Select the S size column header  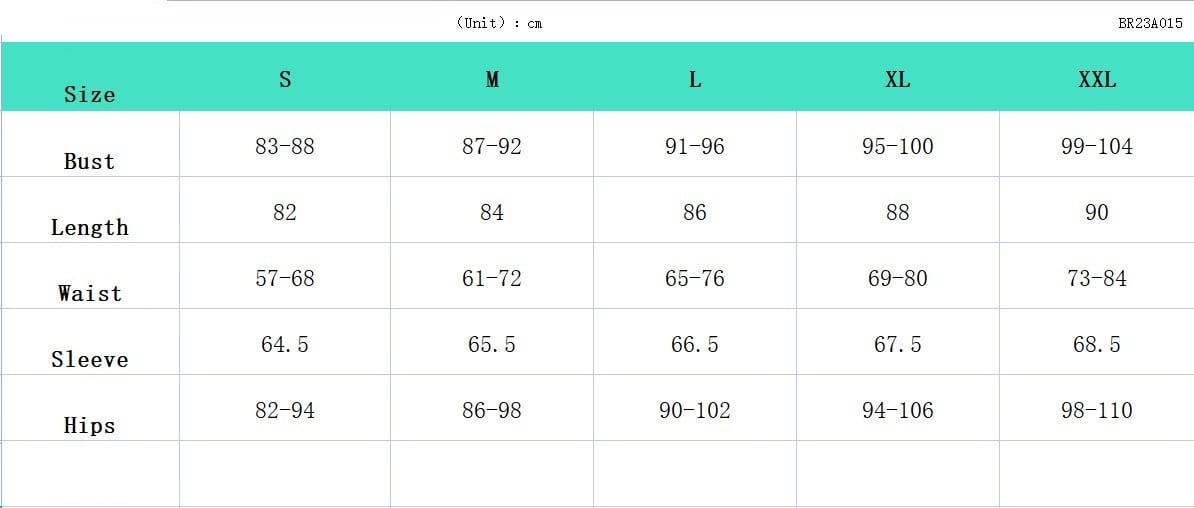pyautogui.click(x=285, y=80)
